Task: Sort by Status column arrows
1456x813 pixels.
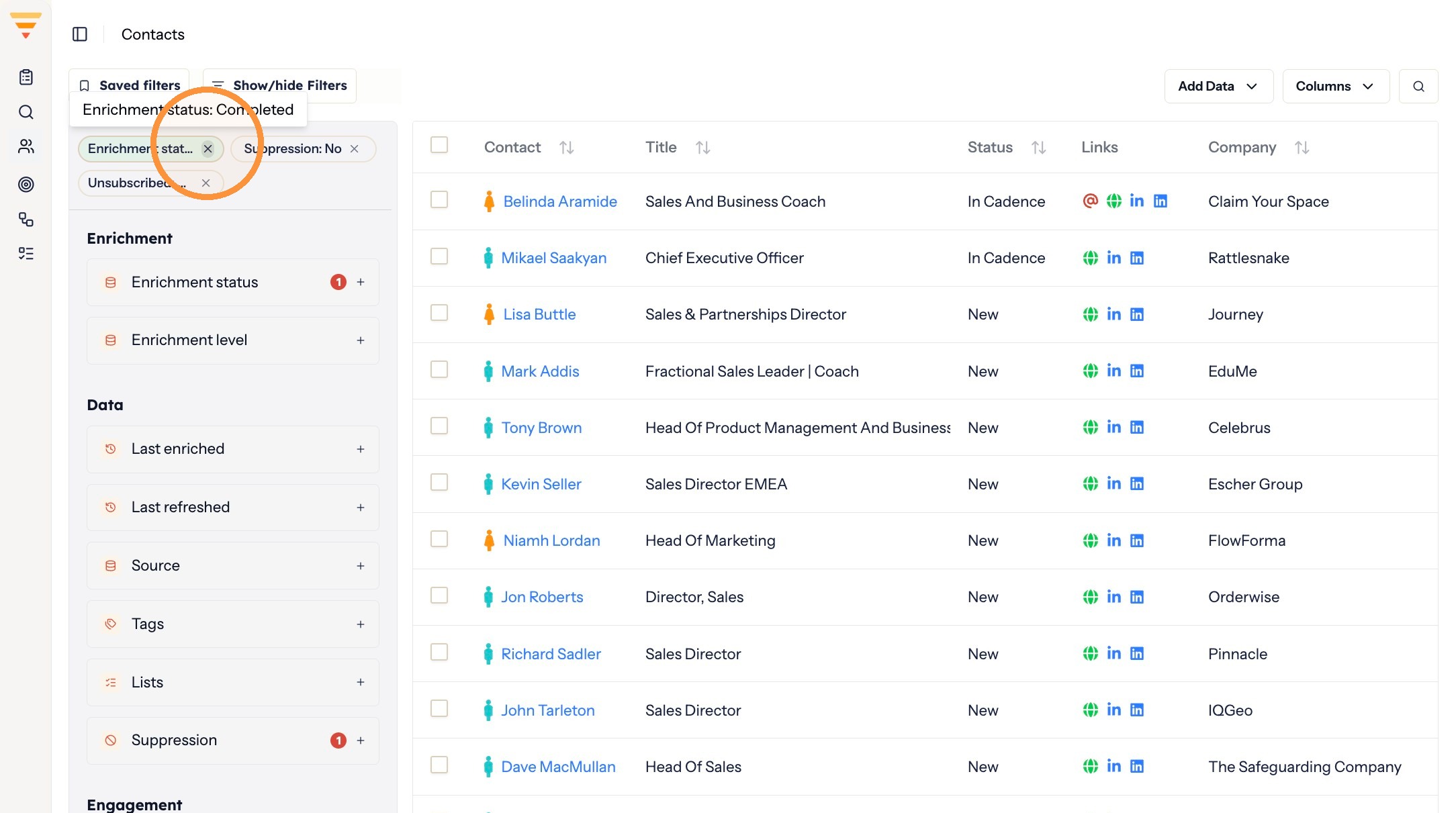Action: (1039, 148)
